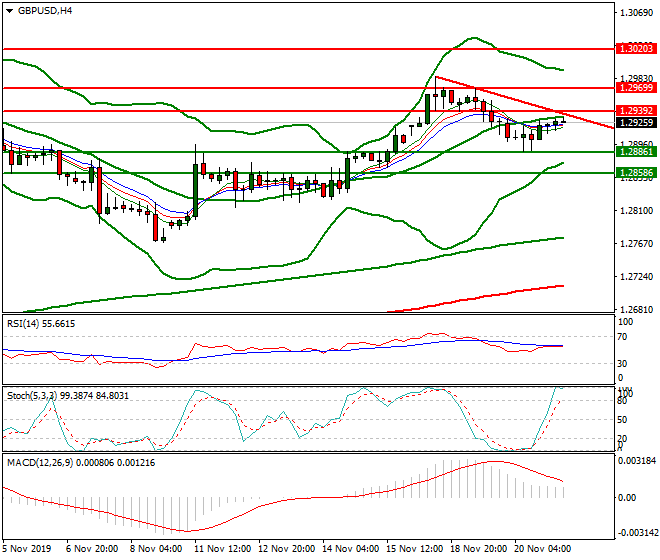660x560 pixels.
Task: Click the 1.26810 price scale value
Action: (x=637, y=309)
